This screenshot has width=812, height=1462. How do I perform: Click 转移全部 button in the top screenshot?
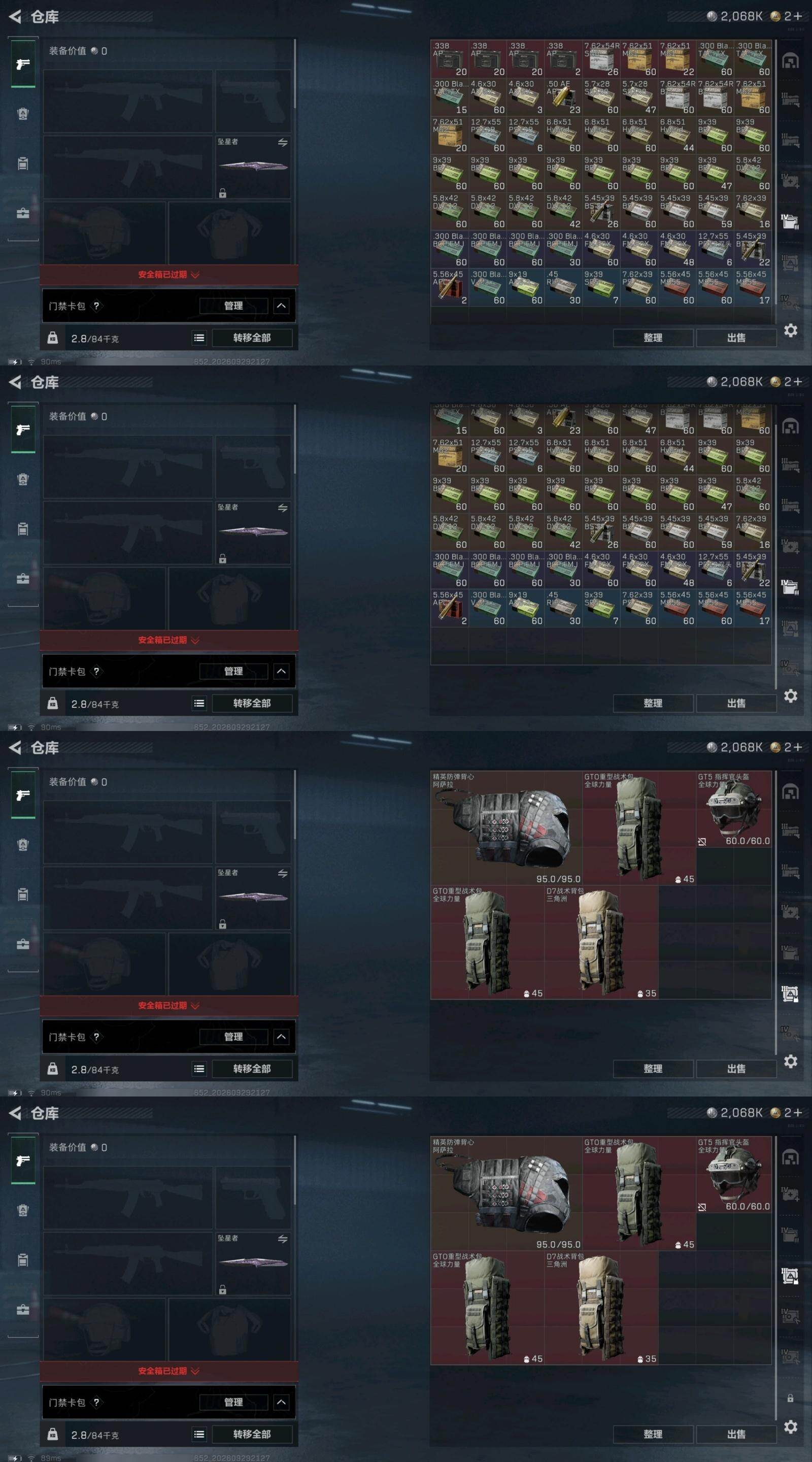click(252, 338)
